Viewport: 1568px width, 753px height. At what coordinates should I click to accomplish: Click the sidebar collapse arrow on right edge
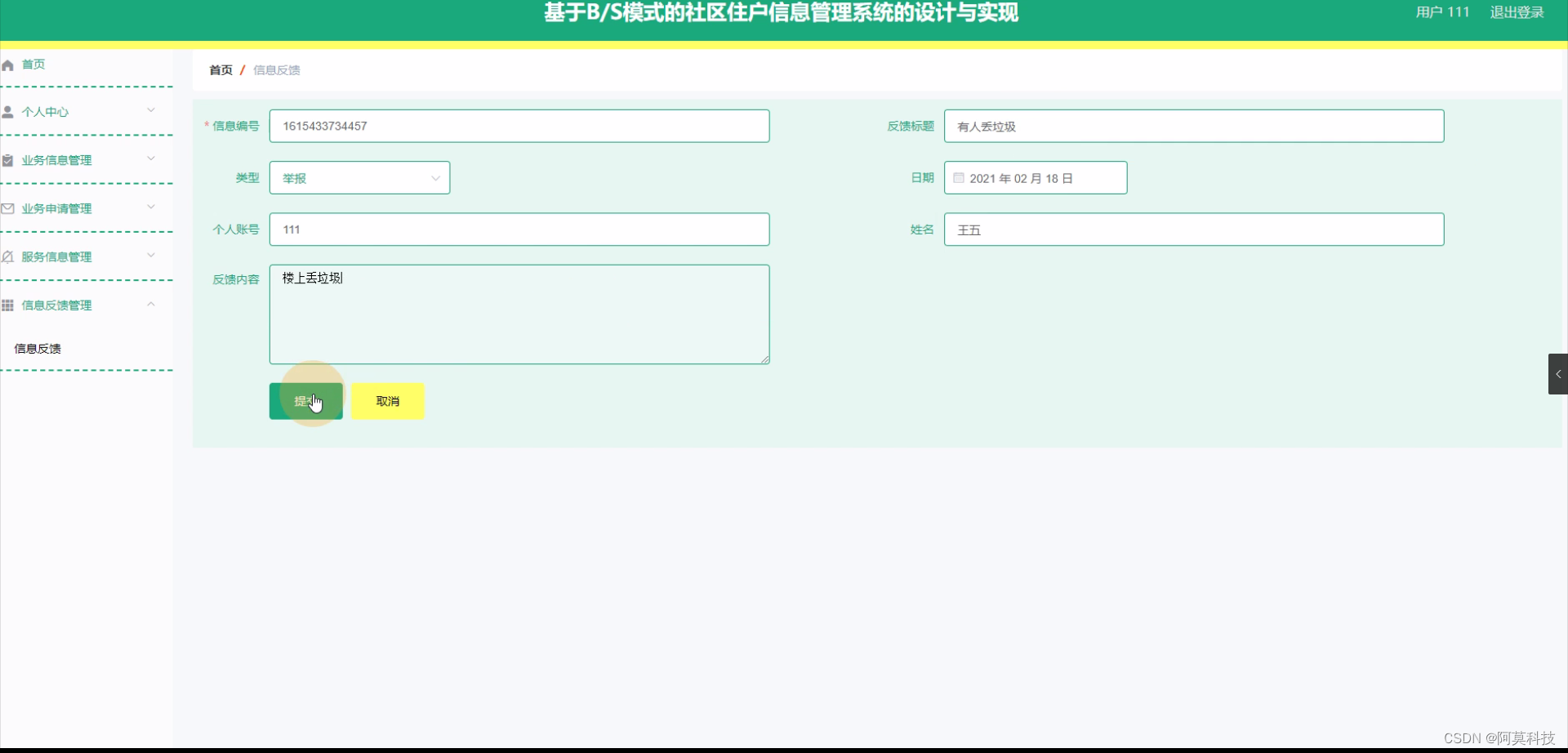pos(1560,373)
